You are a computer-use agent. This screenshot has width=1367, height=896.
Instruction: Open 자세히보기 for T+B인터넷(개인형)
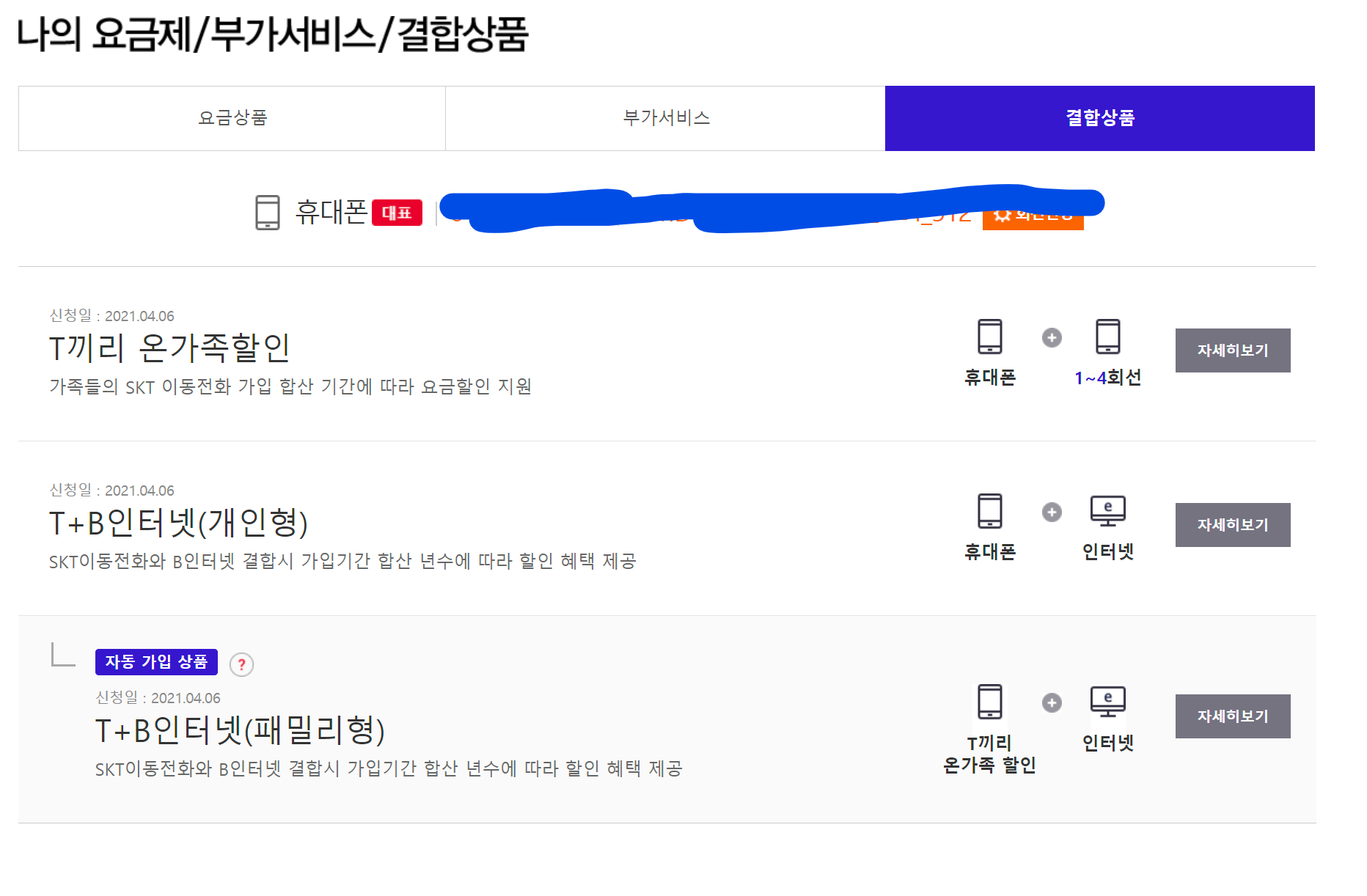point(1232,525)
